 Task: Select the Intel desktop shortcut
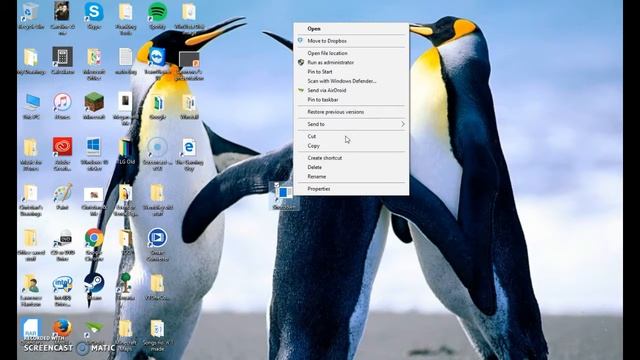tap(62, 284)
